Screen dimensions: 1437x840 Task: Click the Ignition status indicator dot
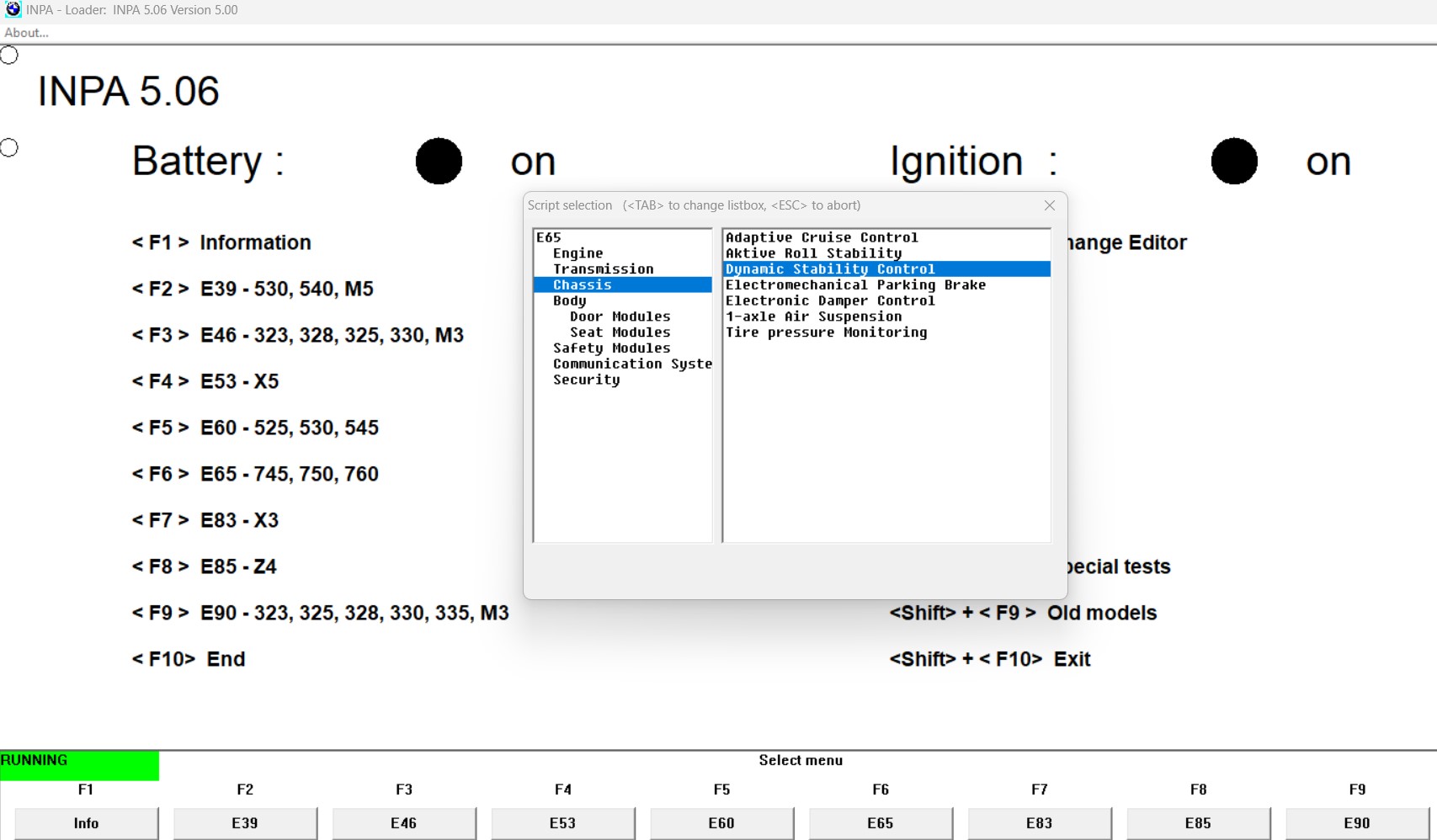(x=1234, y=161)
